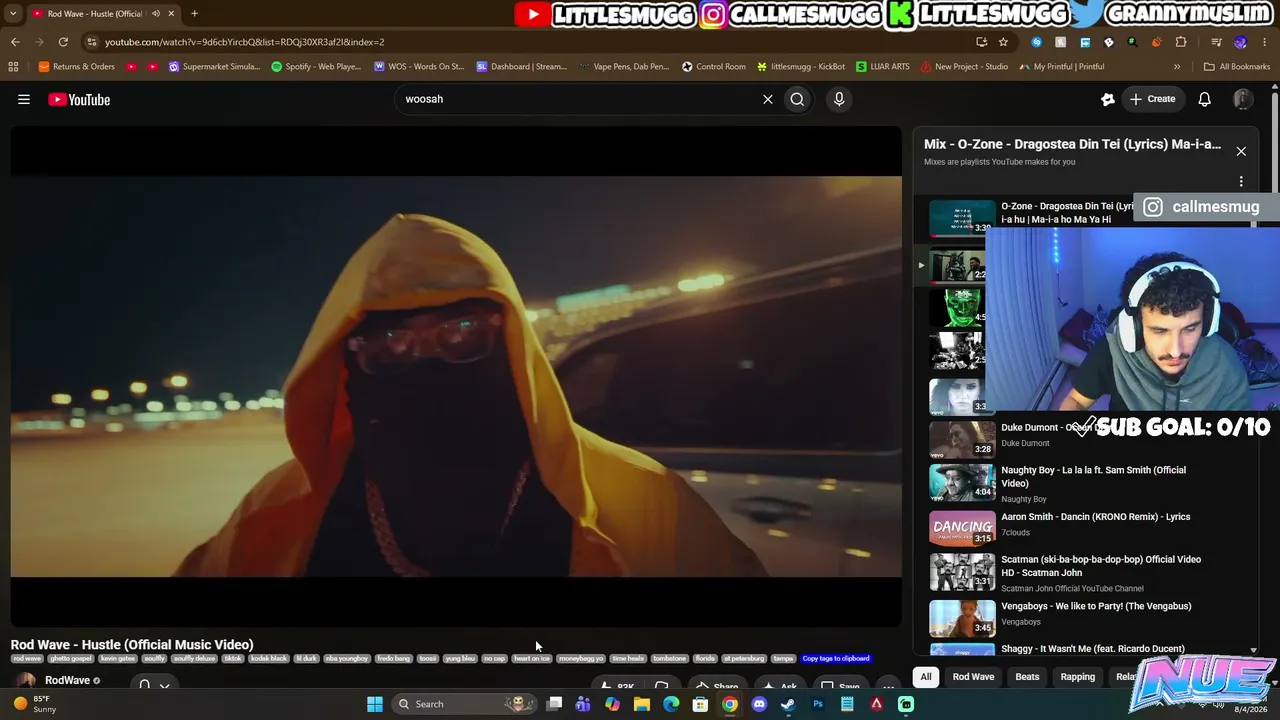Image resolution: width=1280 pixels, height=720 pixels.
Task: Click the Rod Wave Hustle video player
Action: (x=456, y=376)
